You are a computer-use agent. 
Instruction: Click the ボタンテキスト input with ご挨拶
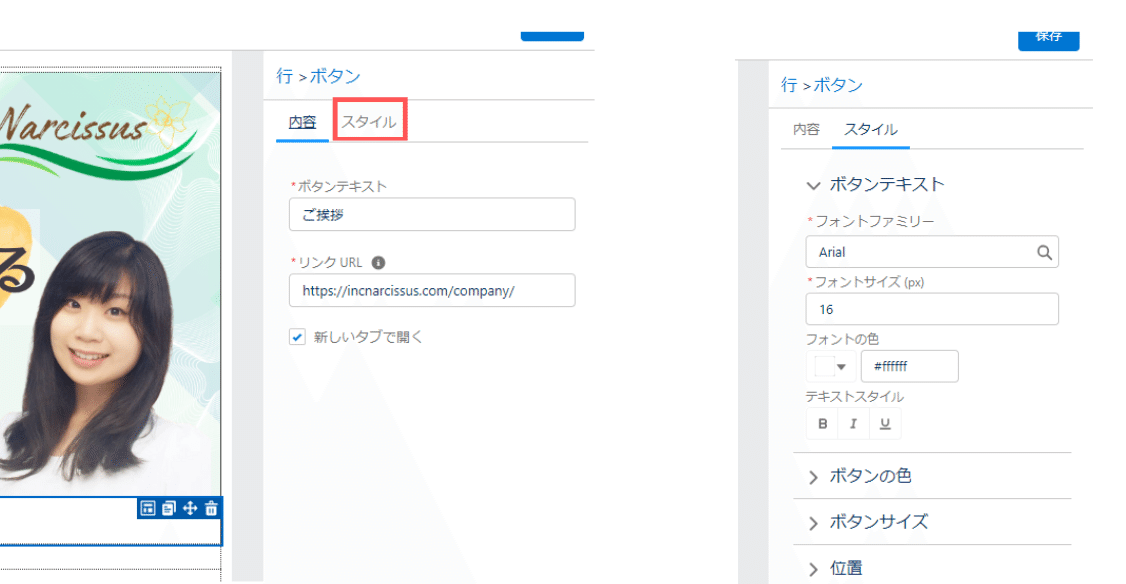pos(432,214)
